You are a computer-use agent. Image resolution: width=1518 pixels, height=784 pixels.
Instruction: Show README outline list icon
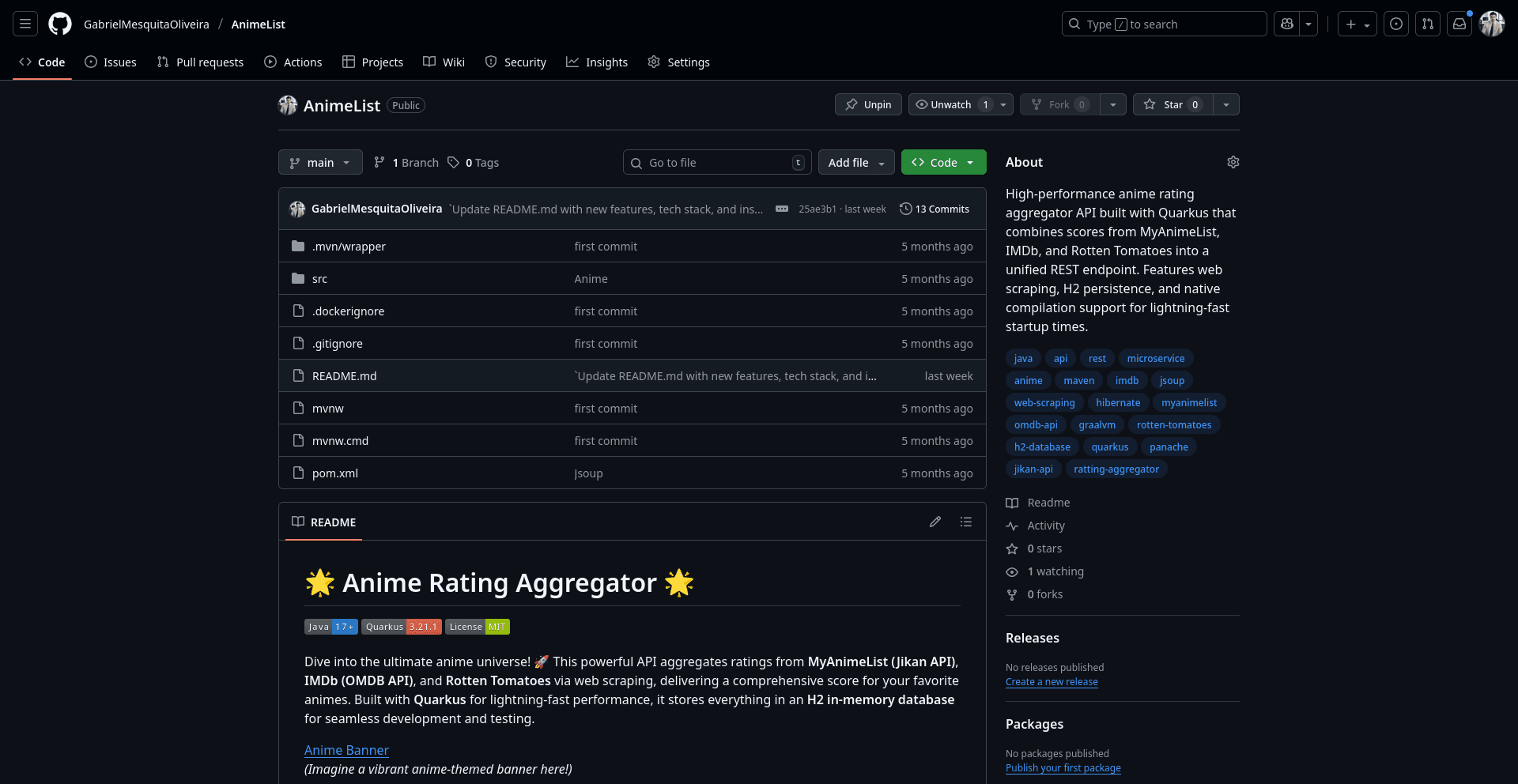(966, 522)
